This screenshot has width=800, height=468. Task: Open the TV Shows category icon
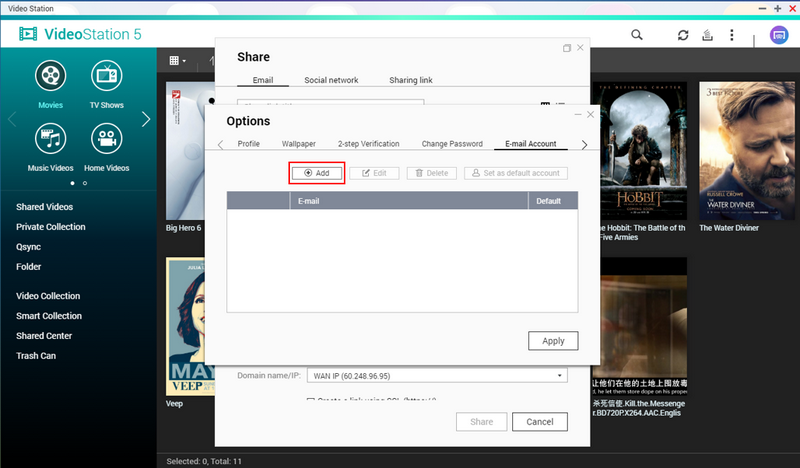pyautogui.click(x=106, y=76)
